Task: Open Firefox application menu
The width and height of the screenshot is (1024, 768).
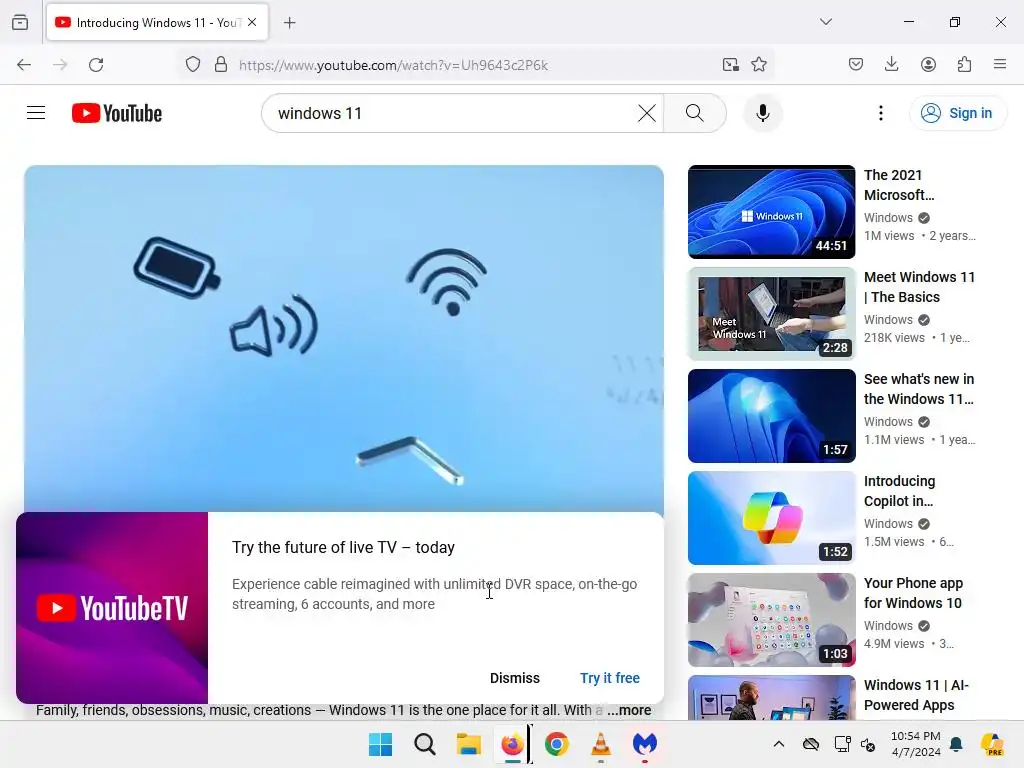Action: (x=1000, y=65)
